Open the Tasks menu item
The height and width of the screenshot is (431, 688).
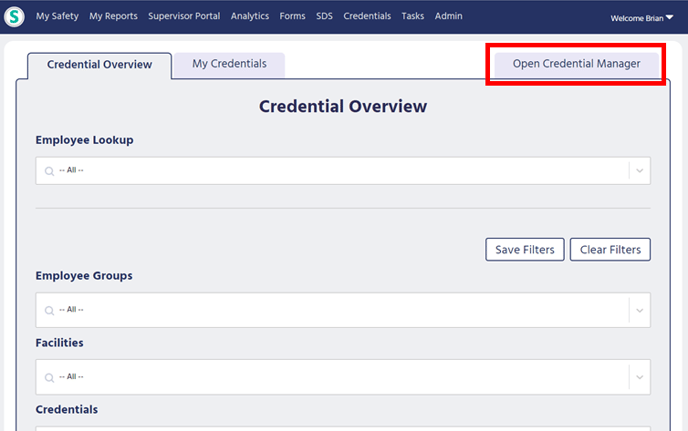pyautogui.click(x=412, y=16)
